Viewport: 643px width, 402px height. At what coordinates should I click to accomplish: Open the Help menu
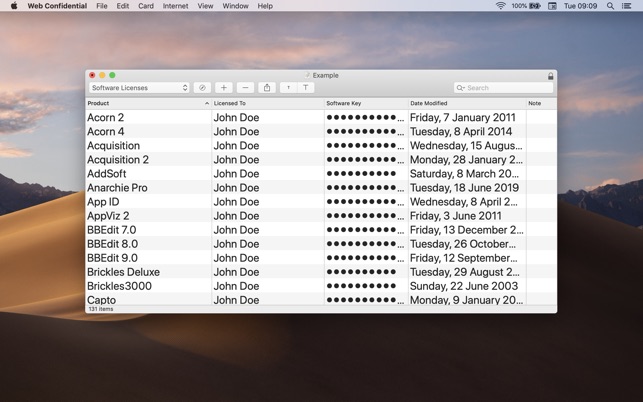point(265,6)
